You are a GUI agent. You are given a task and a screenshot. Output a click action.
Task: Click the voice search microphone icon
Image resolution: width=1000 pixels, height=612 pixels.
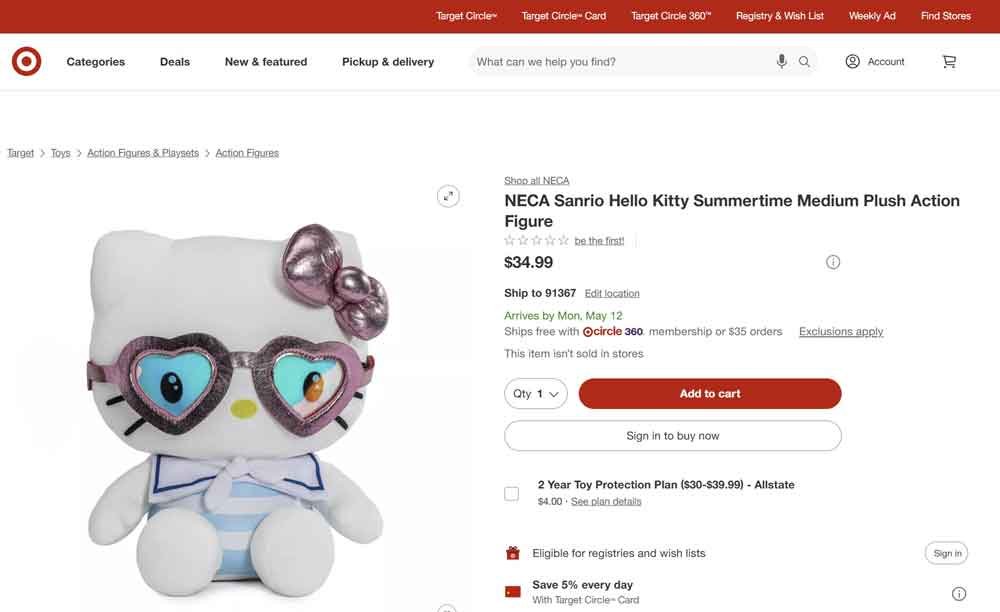tap(781, 61)
